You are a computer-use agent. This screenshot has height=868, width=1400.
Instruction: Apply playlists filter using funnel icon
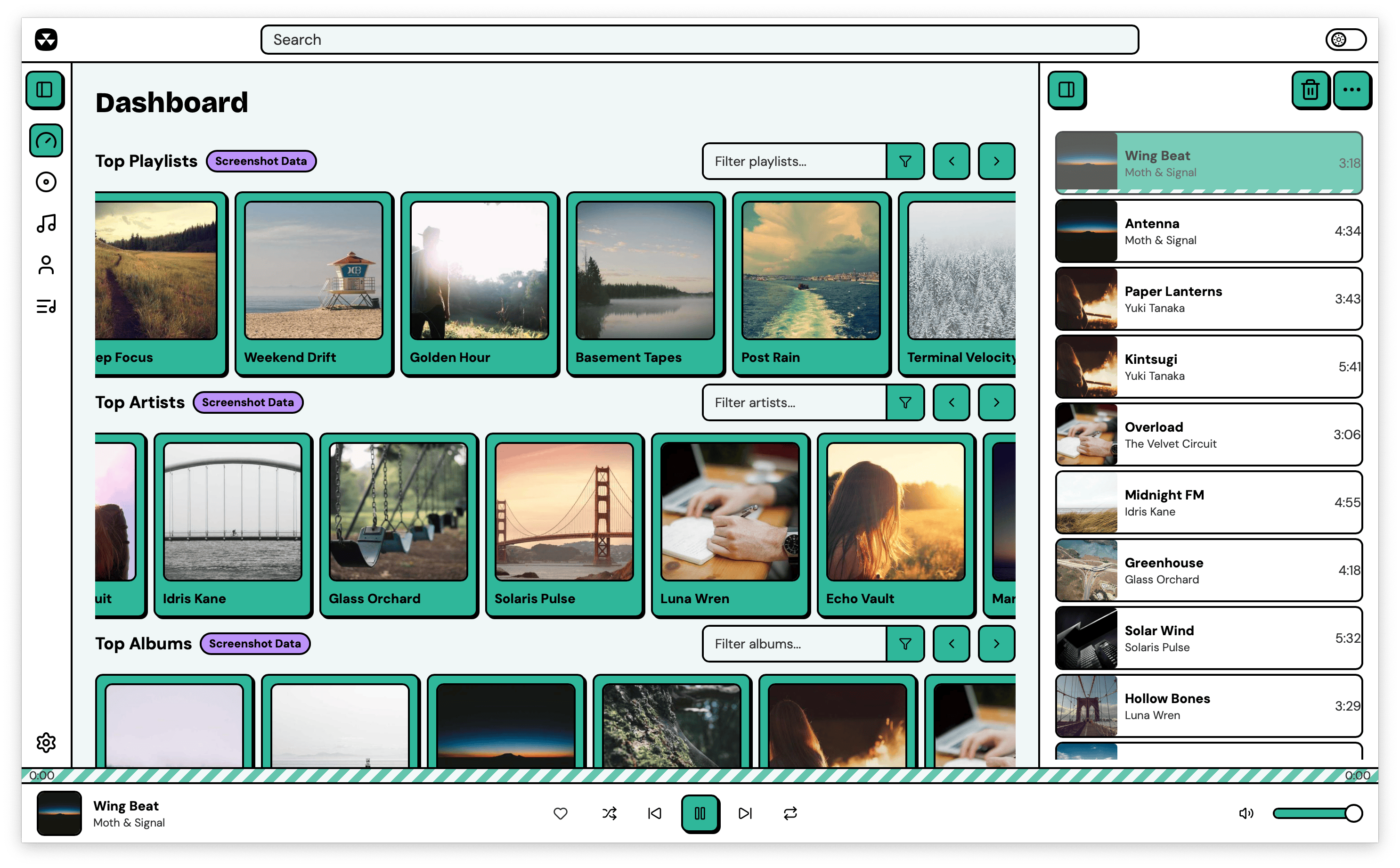click(x=905, y=161)
